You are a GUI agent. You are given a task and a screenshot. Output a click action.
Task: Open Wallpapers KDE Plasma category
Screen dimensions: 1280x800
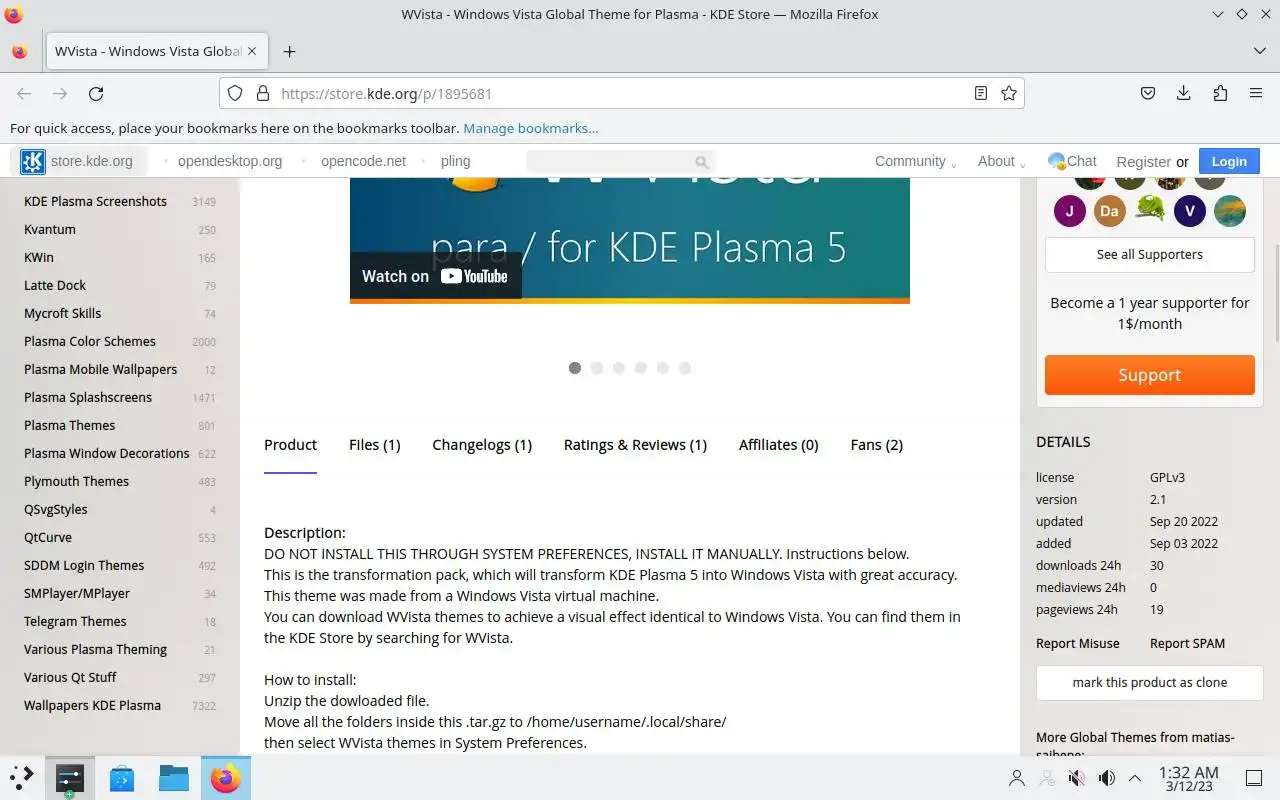point(92,705)
